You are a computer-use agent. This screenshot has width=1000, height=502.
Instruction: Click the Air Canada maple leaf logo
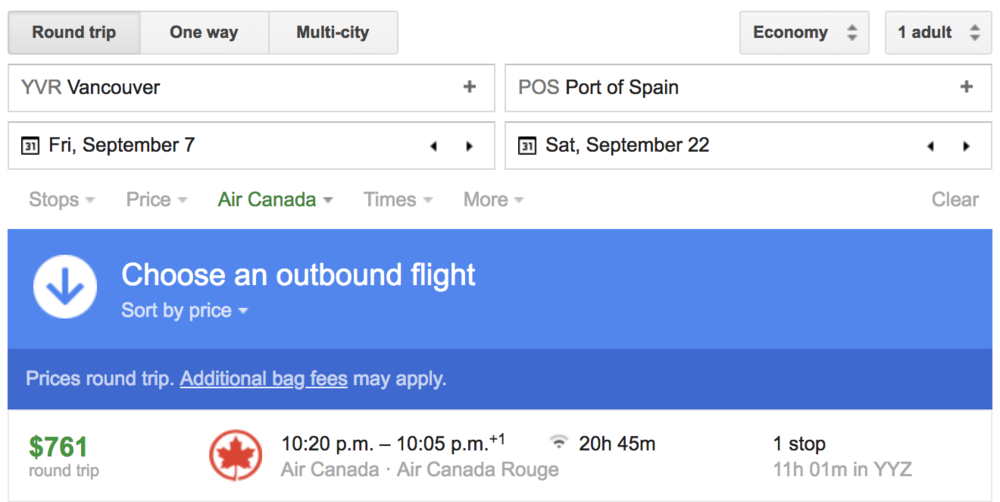tap(236, 456)
